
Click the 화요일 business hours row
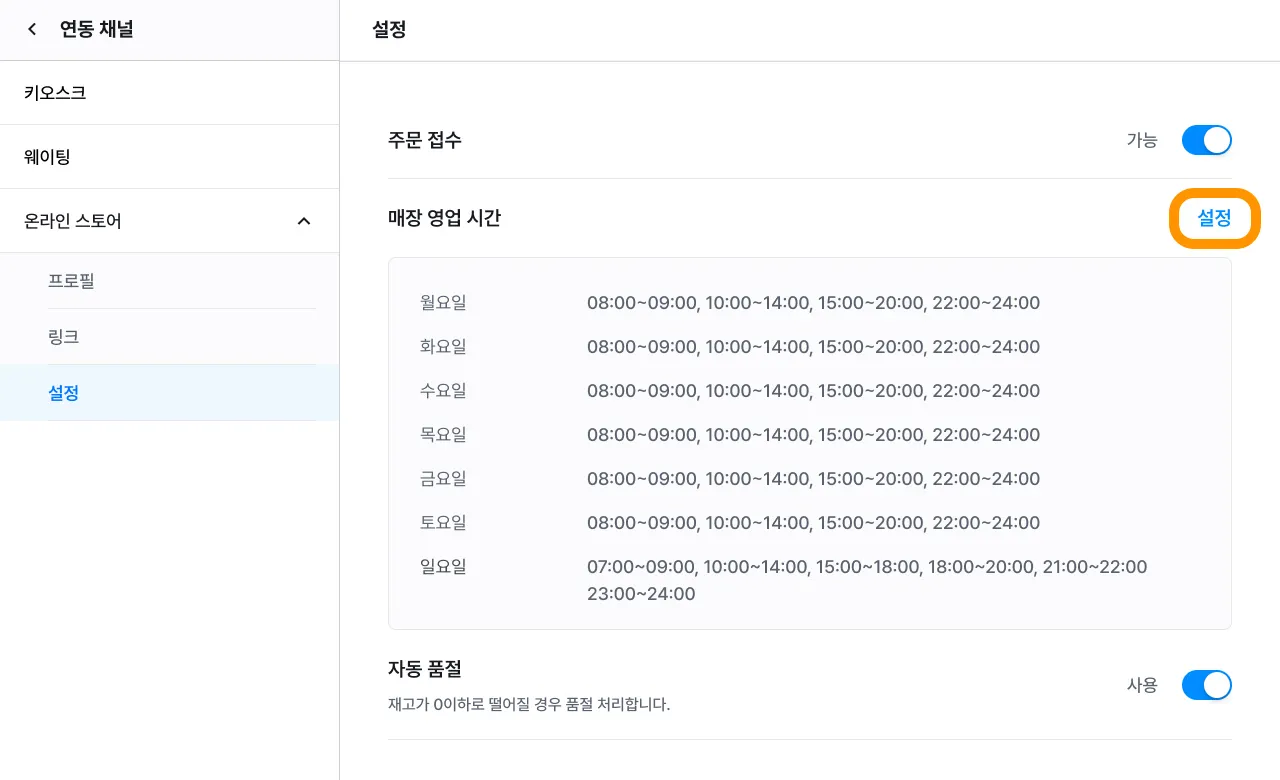tap(812, 347)
